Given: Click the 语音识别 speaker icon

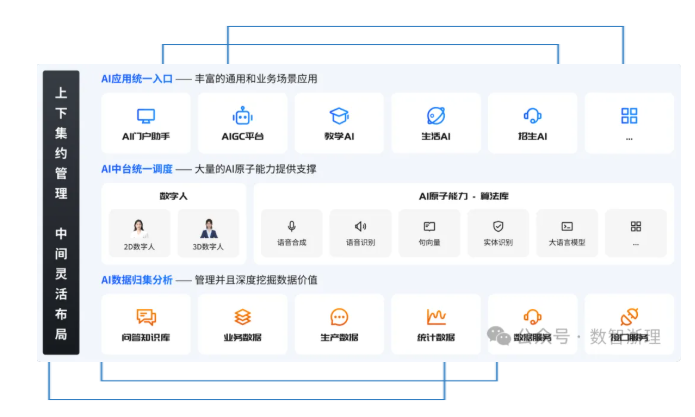Looking at the screenshot, I should [x=360, y=227].
